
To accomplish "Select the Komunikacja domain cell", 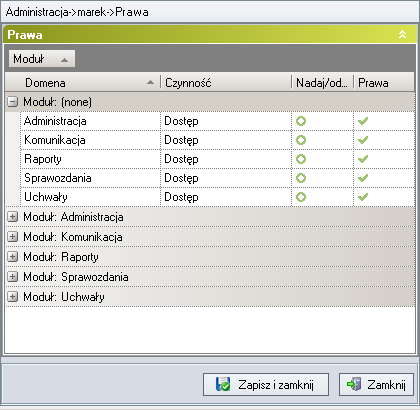I will point(90,140).
